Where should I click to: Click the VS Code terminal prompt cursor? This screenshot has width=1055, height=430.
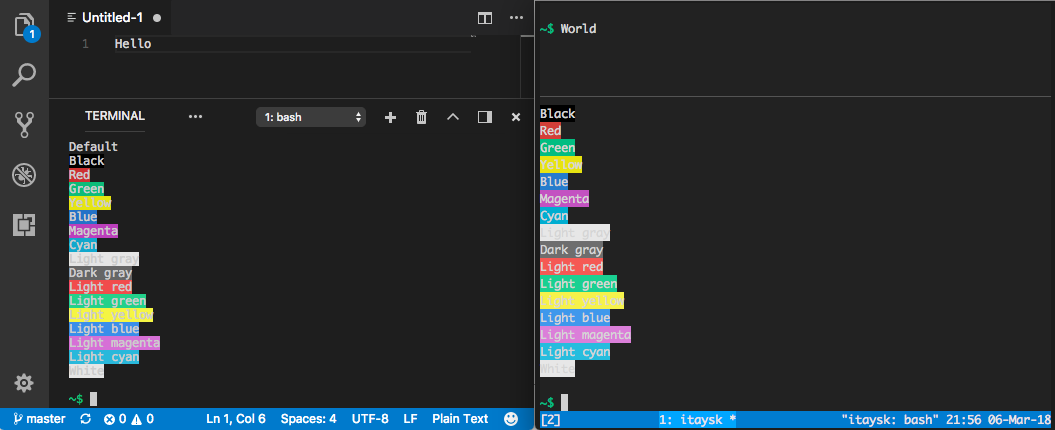click(x=94, y=399)
